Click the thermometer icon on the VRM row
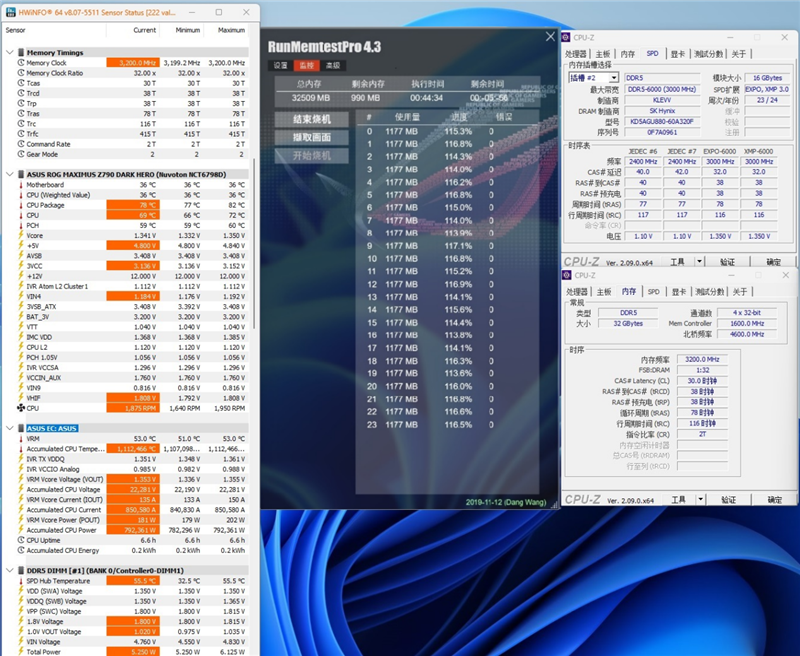Screen dimensions: 800x656 [21, 439]
